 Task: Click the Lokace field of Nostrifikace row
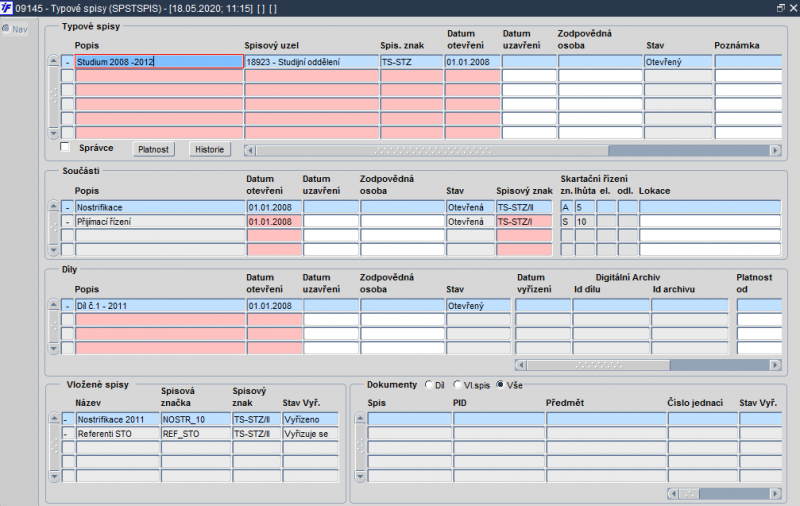pyautogui.click(x=710, y=207)
